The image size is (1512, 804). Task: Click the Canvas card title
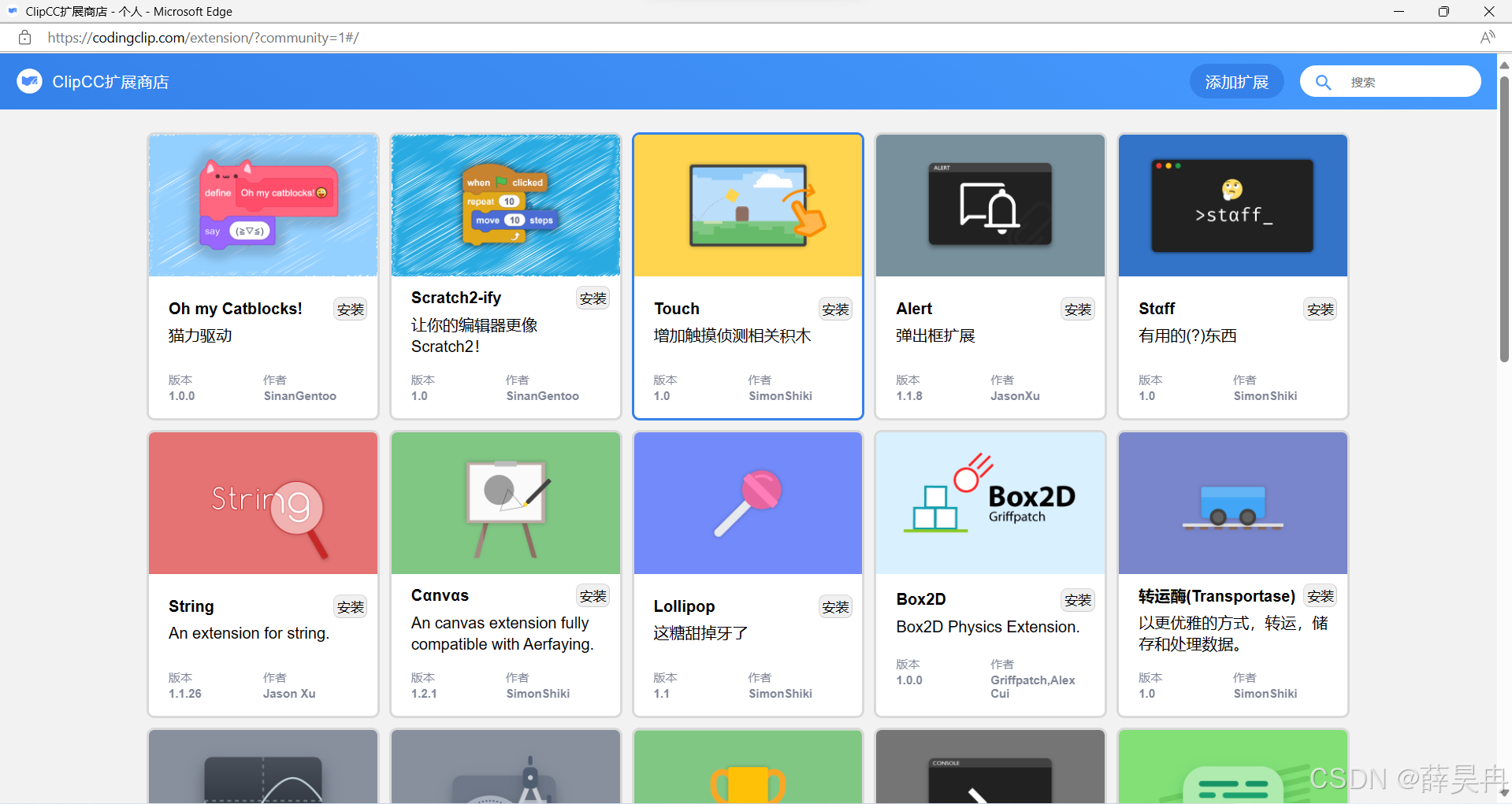[x=440, y=595]
